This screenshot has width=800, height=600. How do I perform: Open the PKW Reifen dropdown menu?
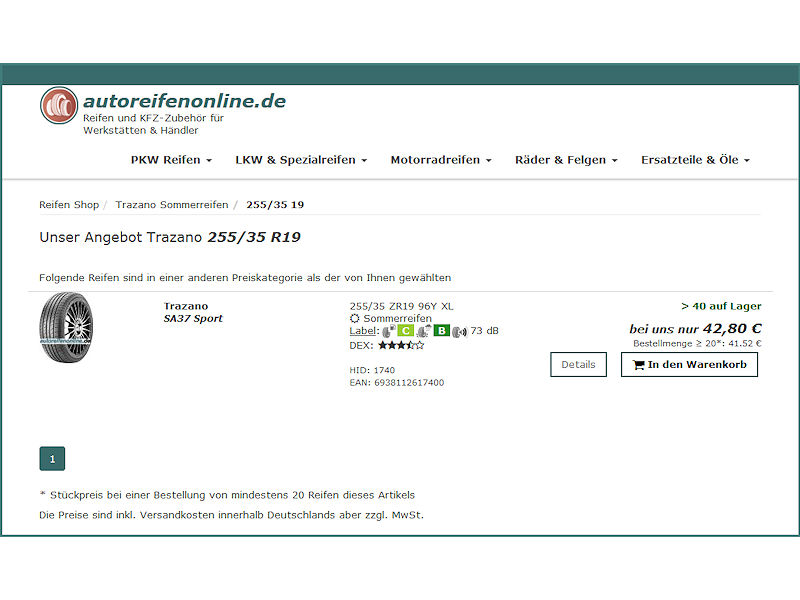tap(171, 160)
